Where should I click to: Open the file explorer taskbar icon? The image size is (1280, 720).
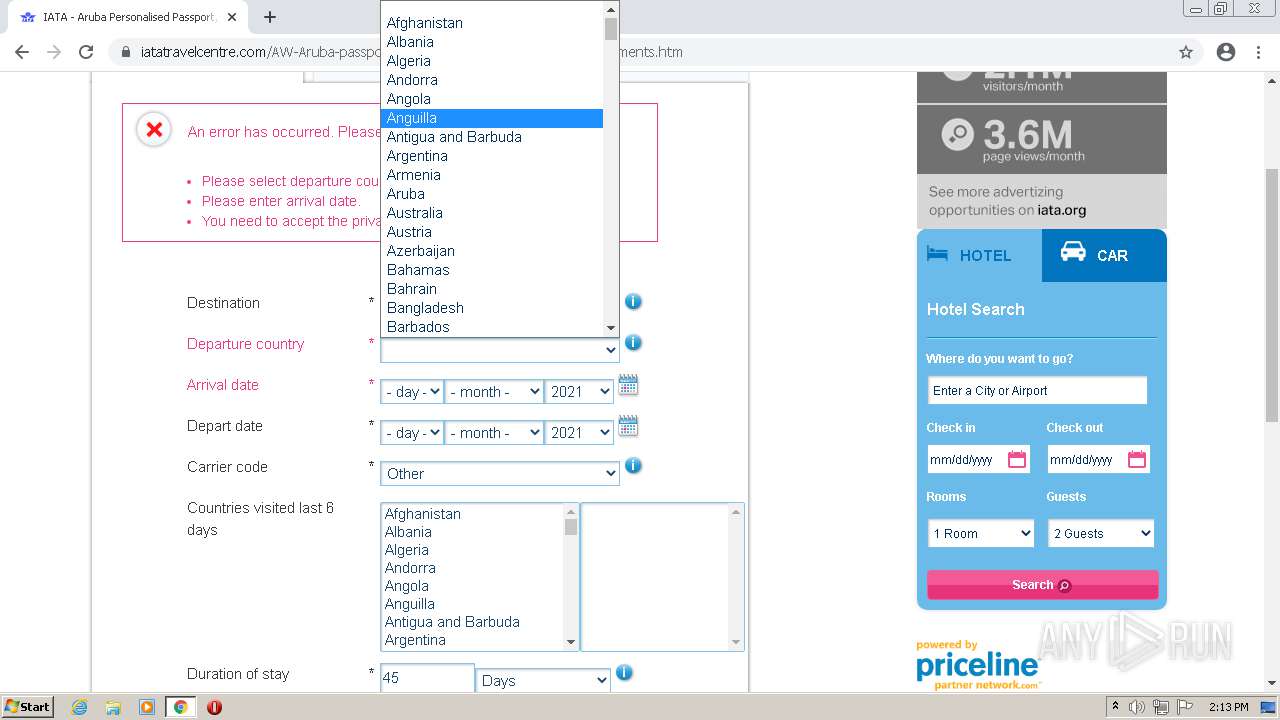tap(113, 707)
